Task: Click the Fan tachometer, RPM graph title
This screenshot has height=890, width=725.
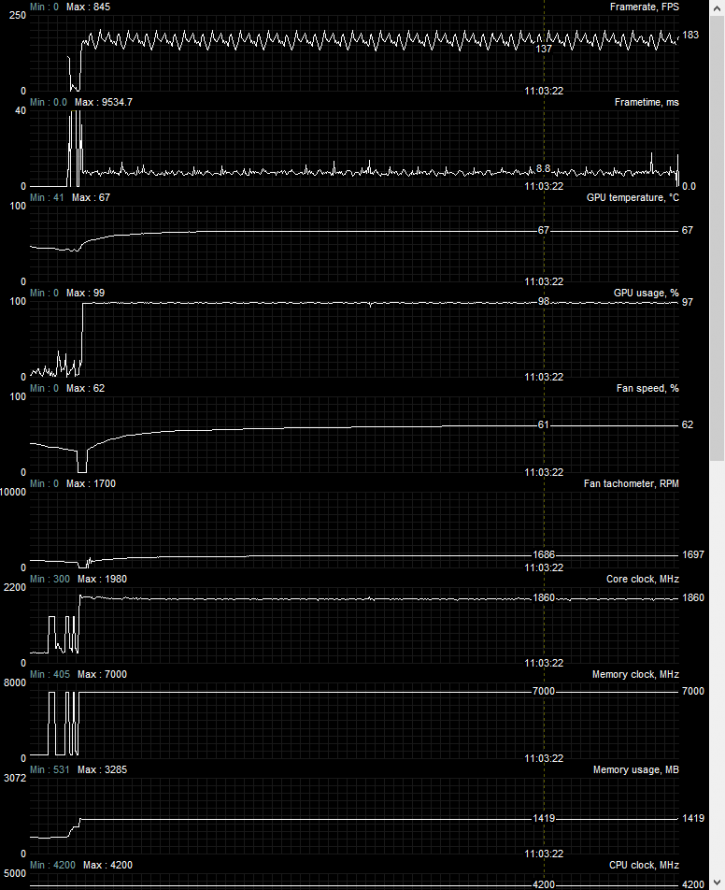Action: coord(631,484)
